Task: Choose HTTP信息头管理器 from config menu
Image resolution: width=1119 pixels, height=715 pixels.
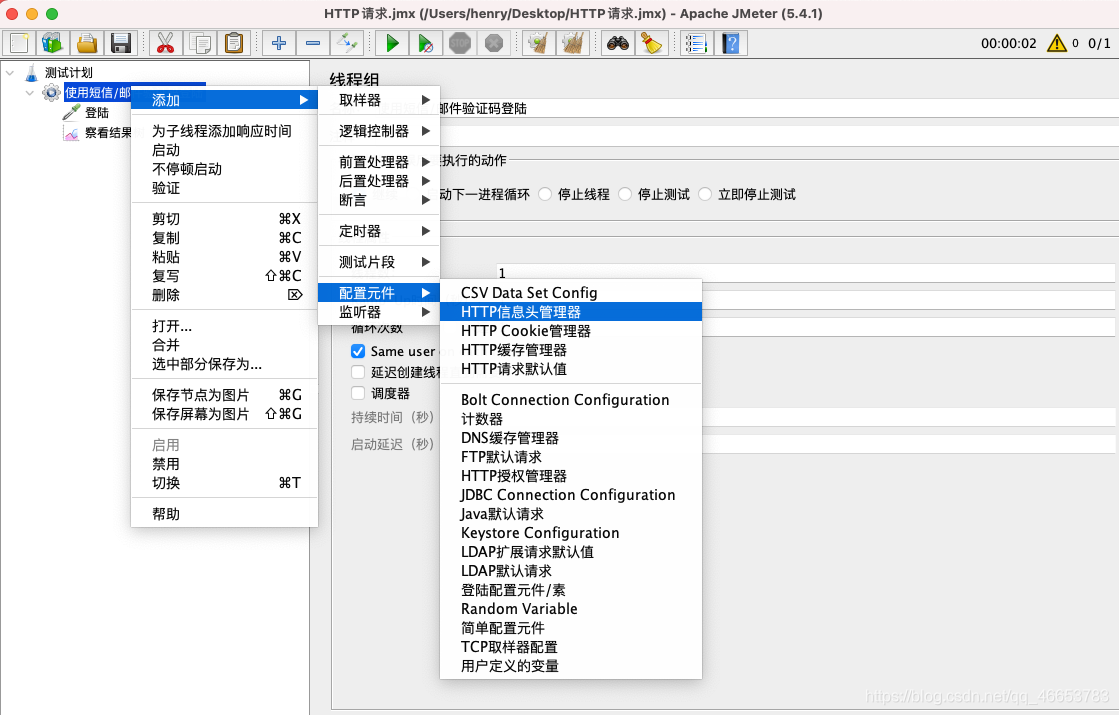Action: (571, 312)
